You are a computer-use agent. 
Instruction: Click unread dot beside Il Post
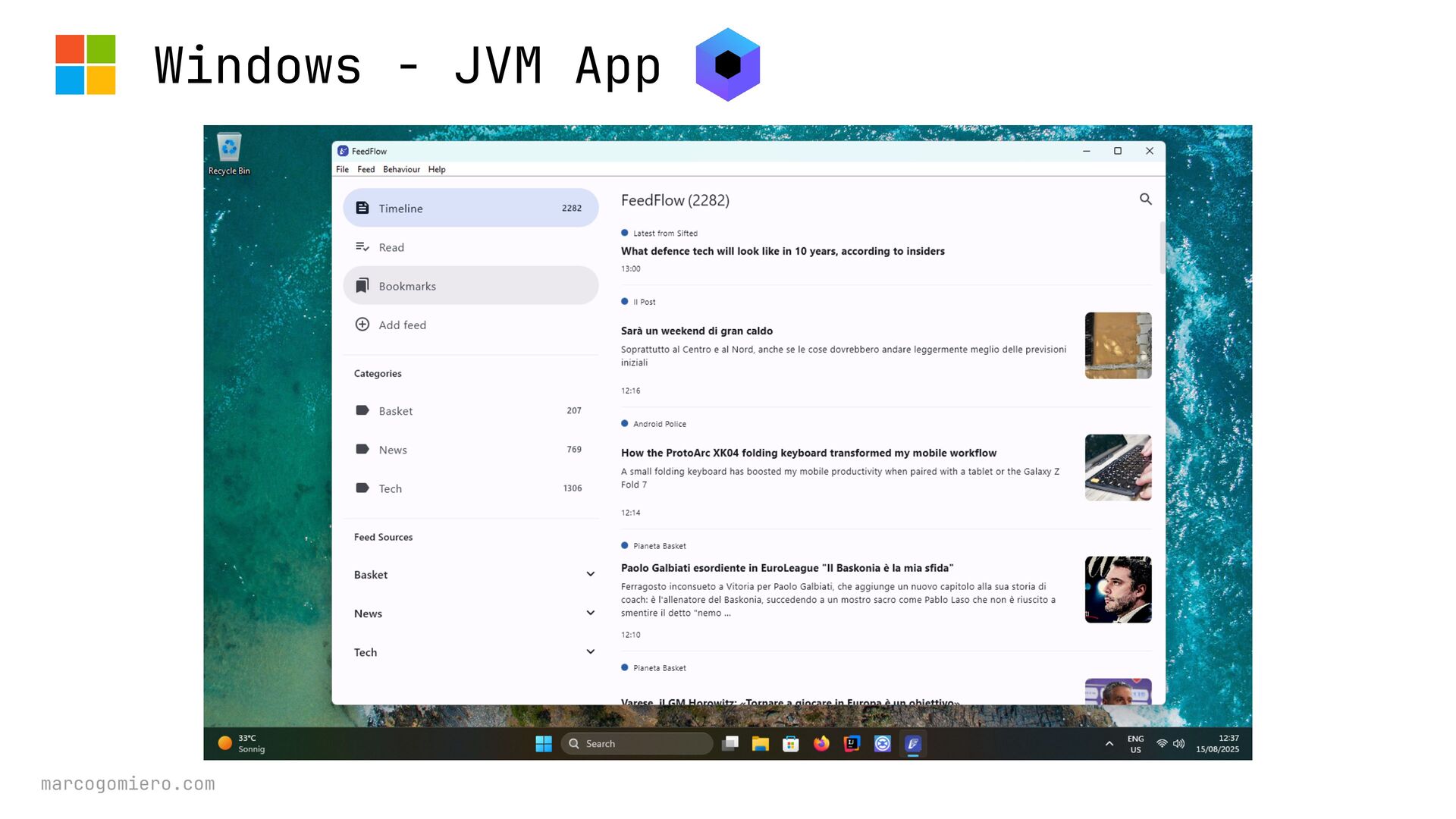625,301
